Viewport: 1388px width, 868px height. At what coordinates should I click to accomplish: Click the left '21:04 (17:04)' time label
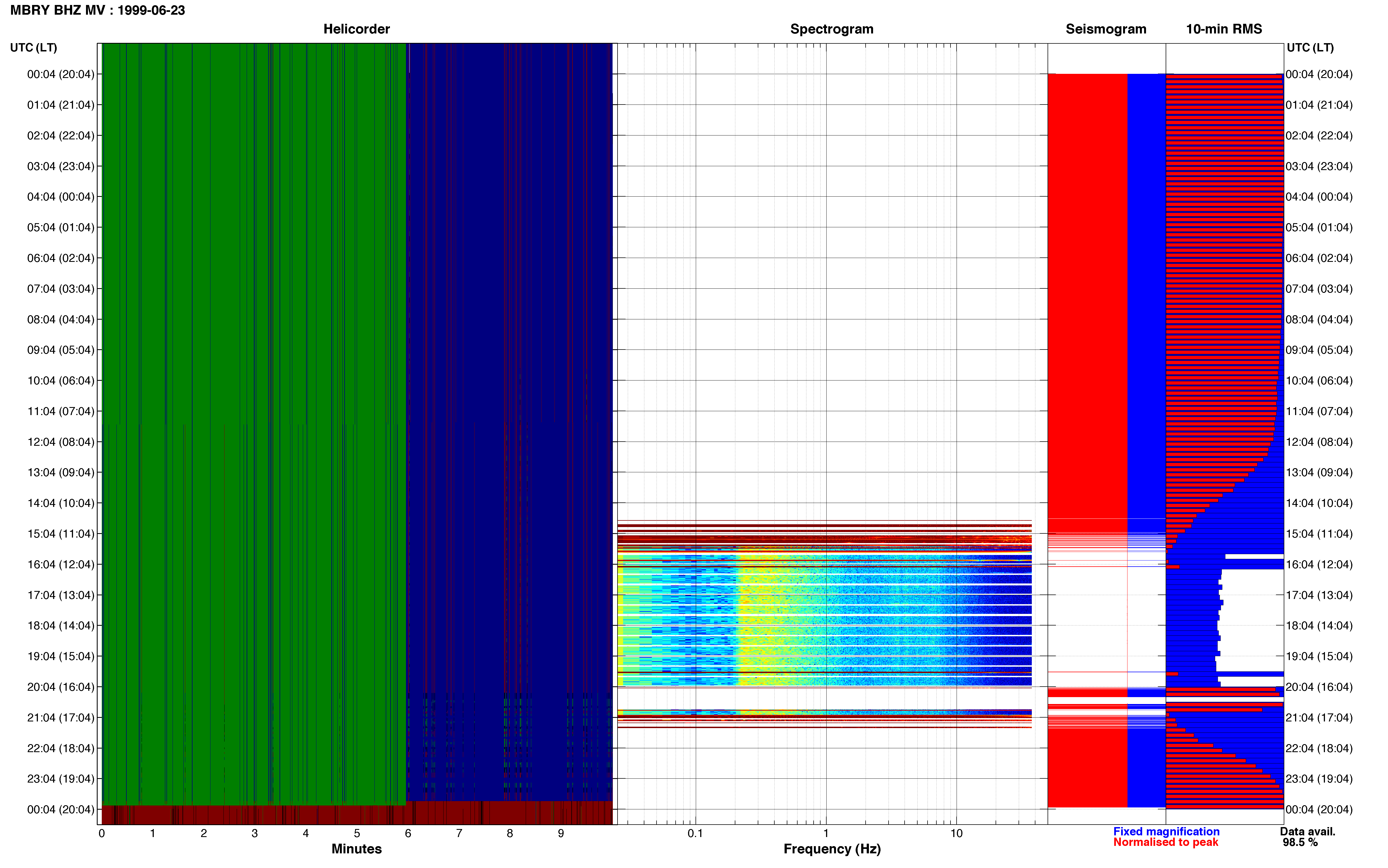pos(61,718)
